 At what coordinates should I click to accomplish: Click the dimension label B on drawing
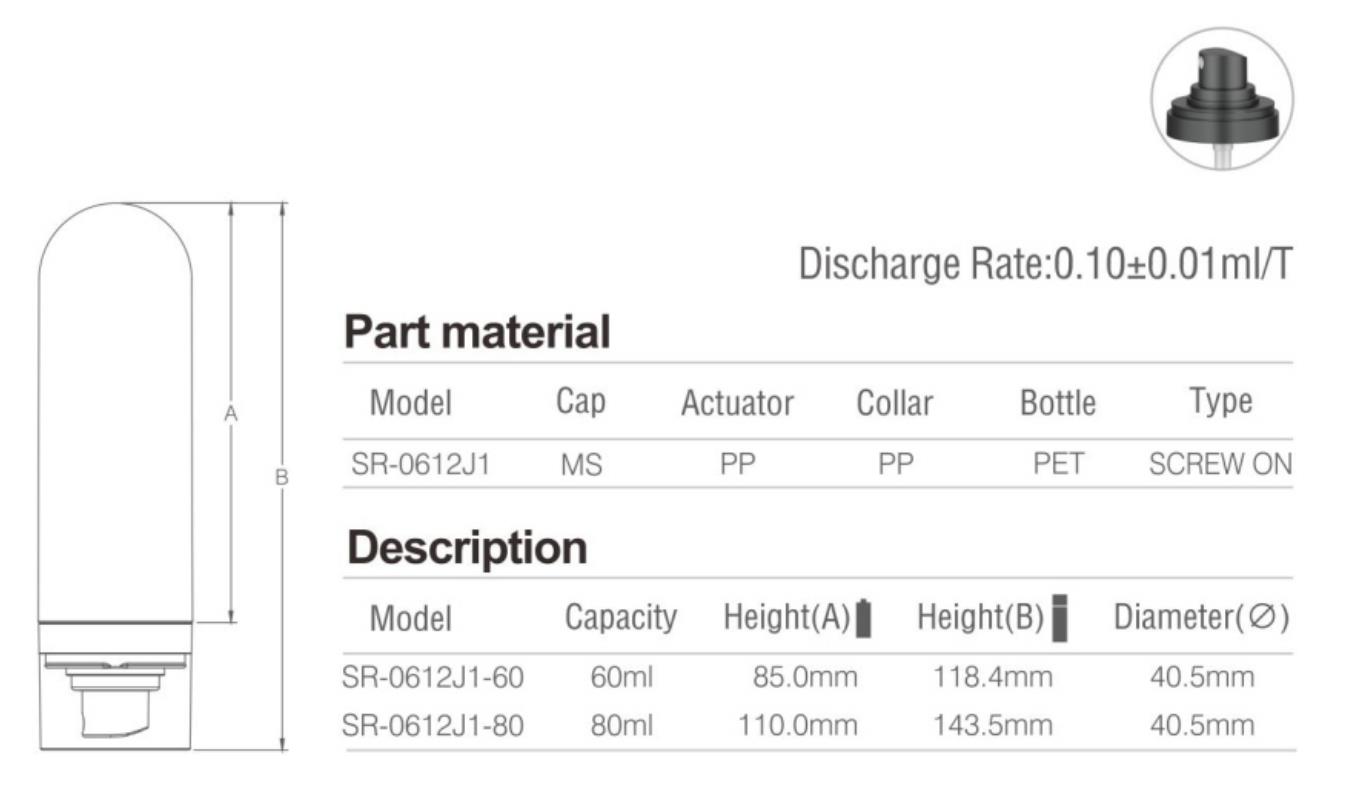click(x=281, y=478)
